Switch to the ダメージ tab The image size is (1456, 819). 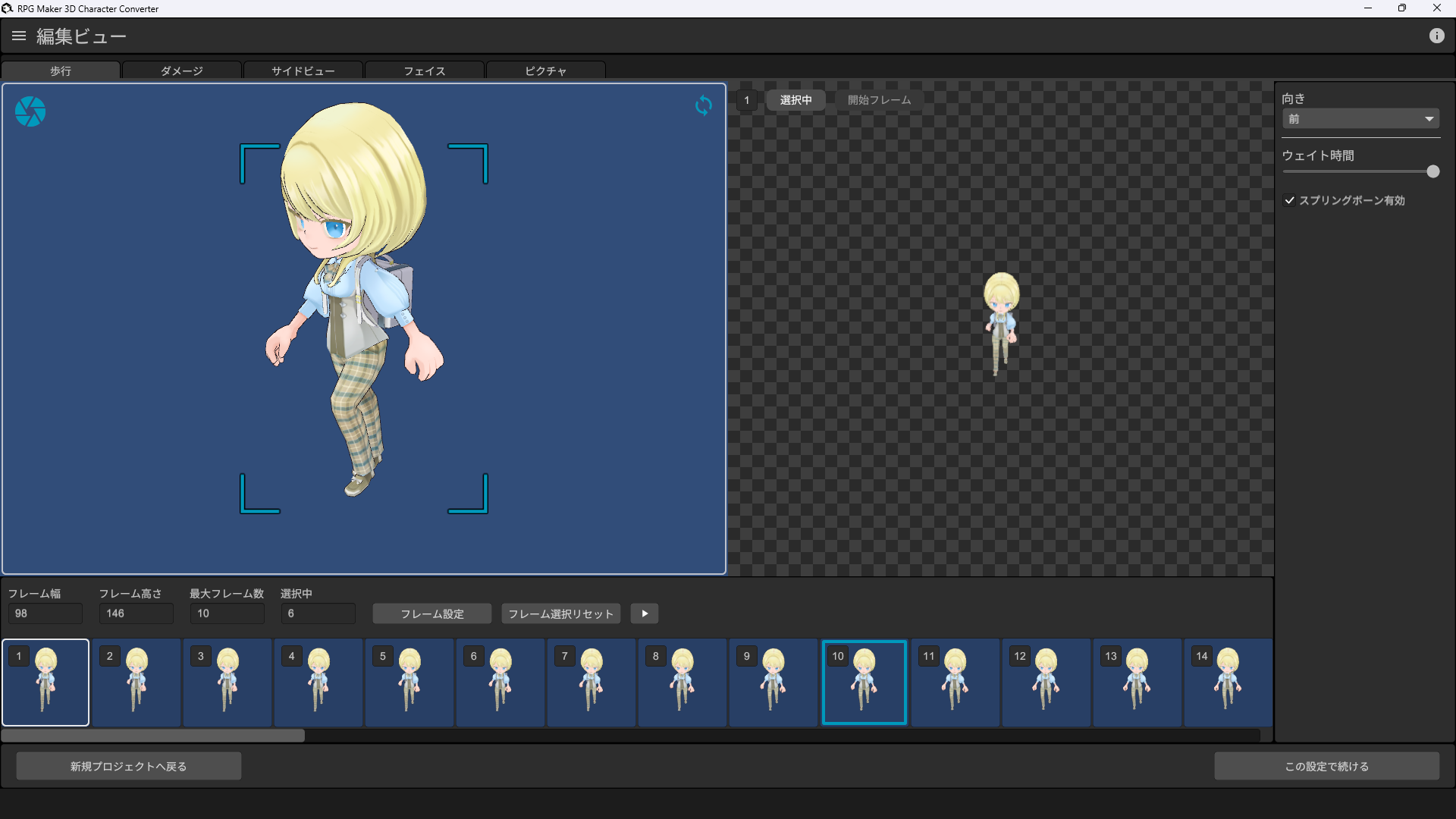[182, 71]
